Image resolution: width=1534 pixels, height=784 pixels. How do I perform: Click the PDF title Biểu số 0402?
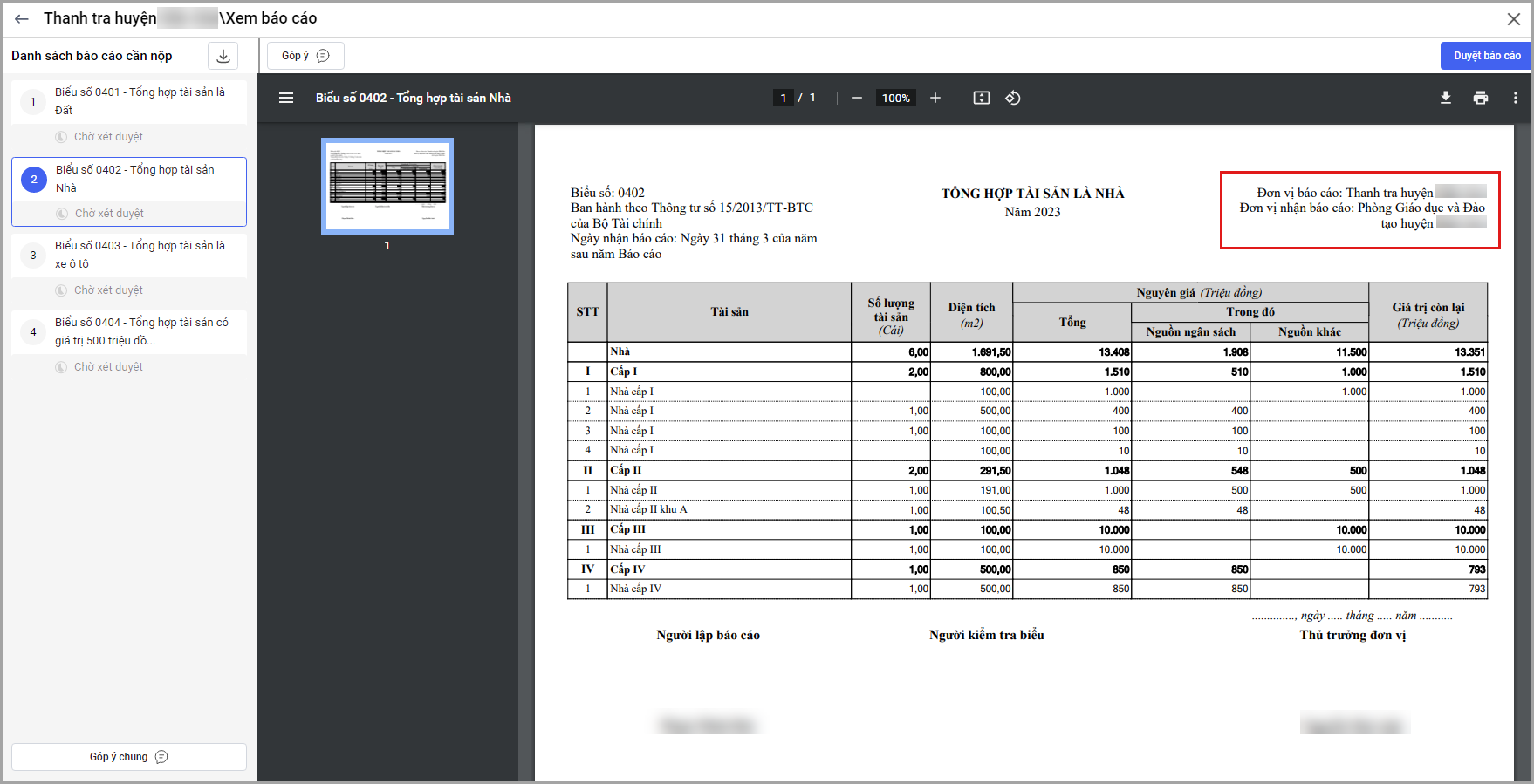click(x=414, y=98)
